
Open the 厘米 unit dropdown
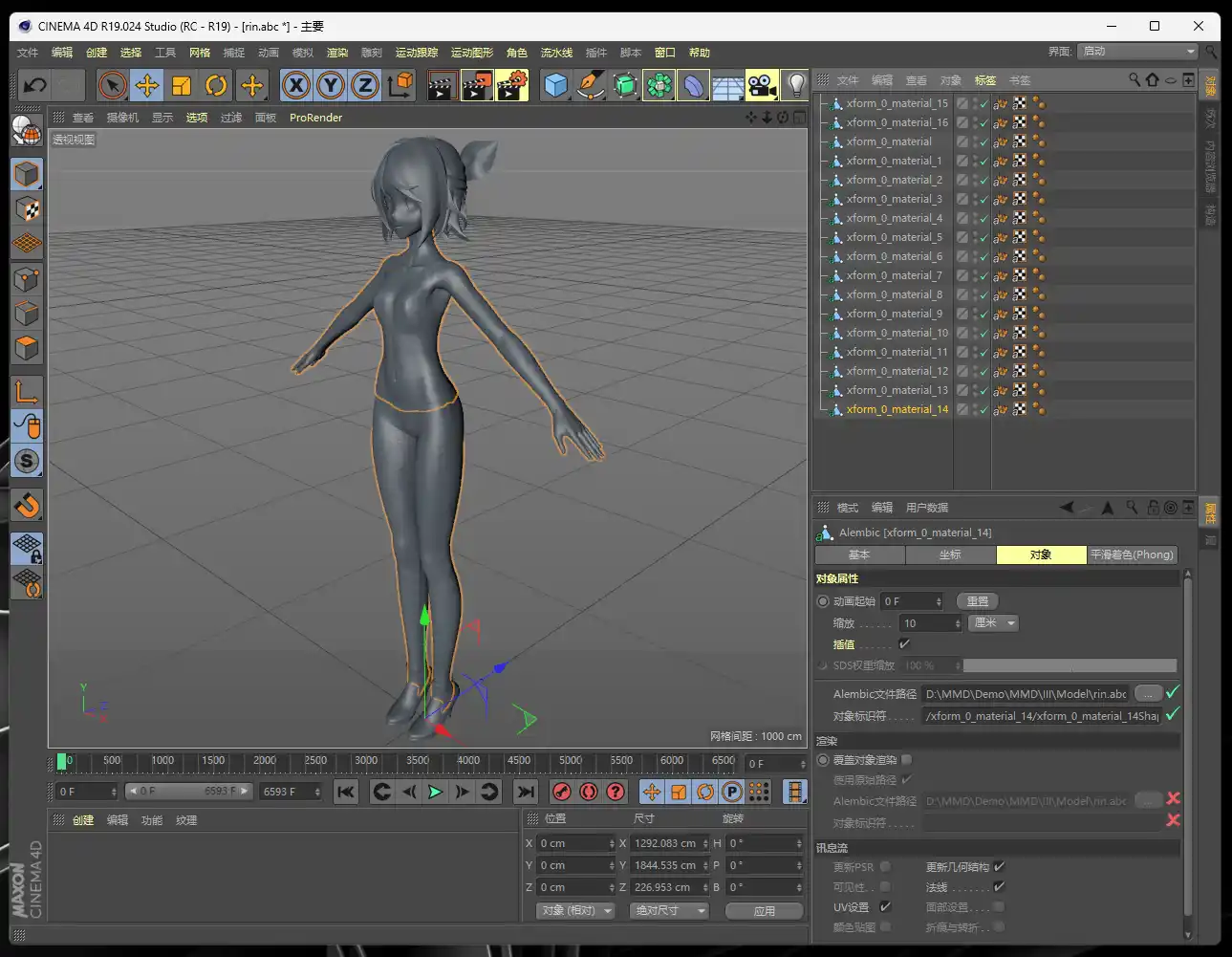(994, 623)
